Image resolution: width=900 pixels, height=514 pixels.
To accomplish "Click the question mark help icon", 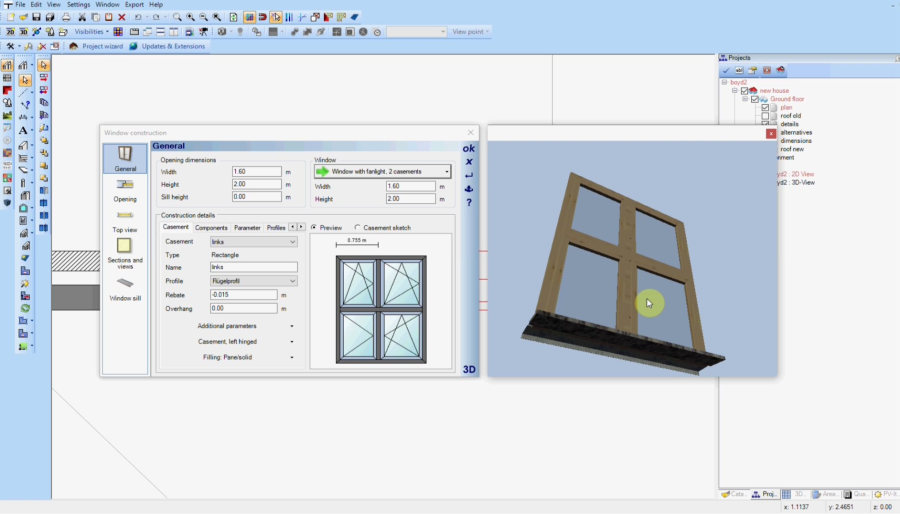I will click(x=469, y=203).
